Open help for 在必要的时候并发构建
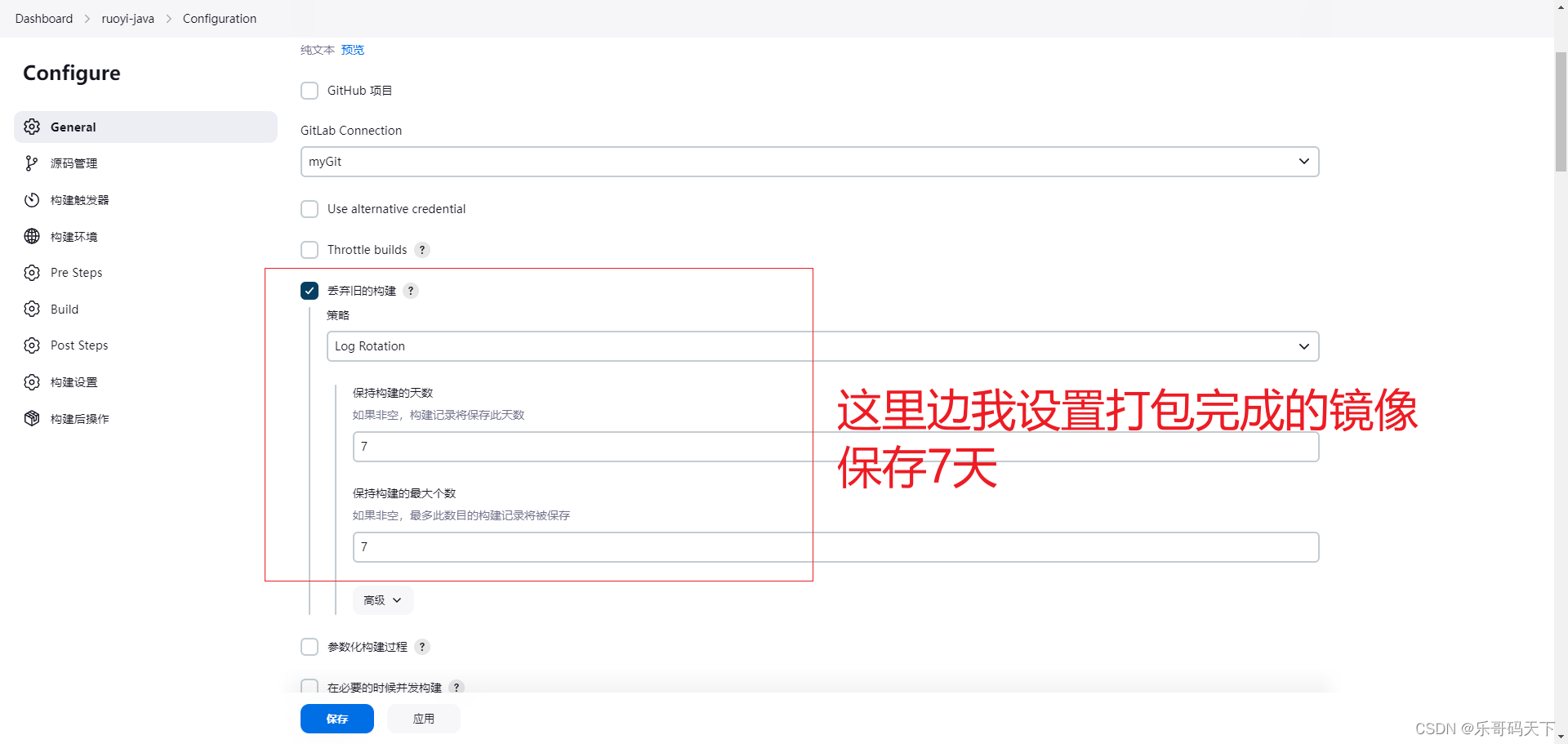The width and height of the screenshot is (1568, 744). point(457,688)
